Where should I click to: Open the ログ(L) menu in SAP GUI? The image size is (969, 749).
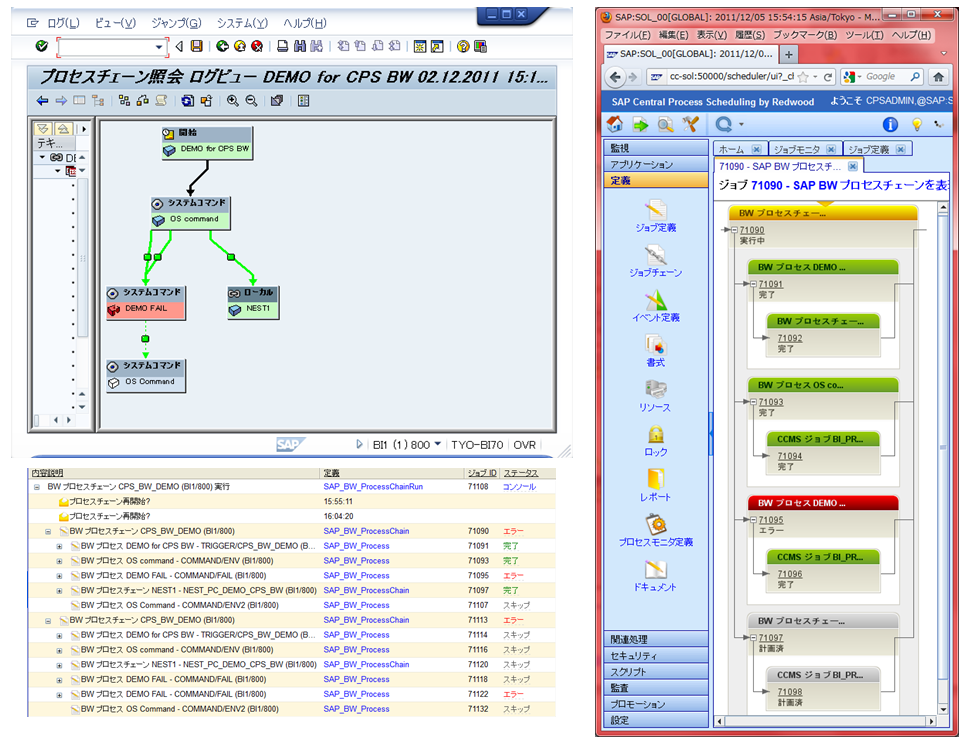coord(63,23)
